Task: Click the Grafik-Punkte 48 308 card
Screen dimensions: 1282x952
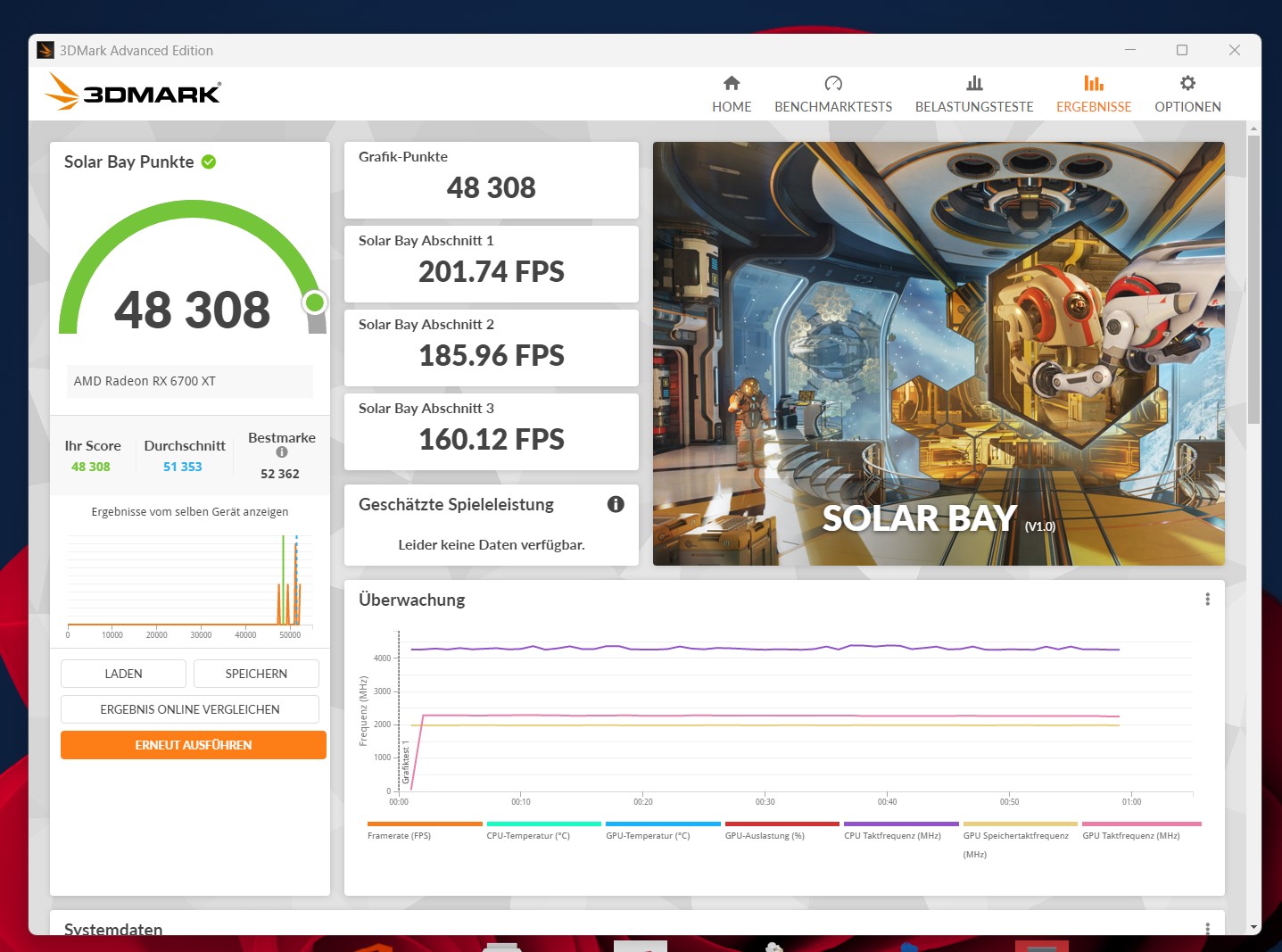Action: tap(492, 180)
